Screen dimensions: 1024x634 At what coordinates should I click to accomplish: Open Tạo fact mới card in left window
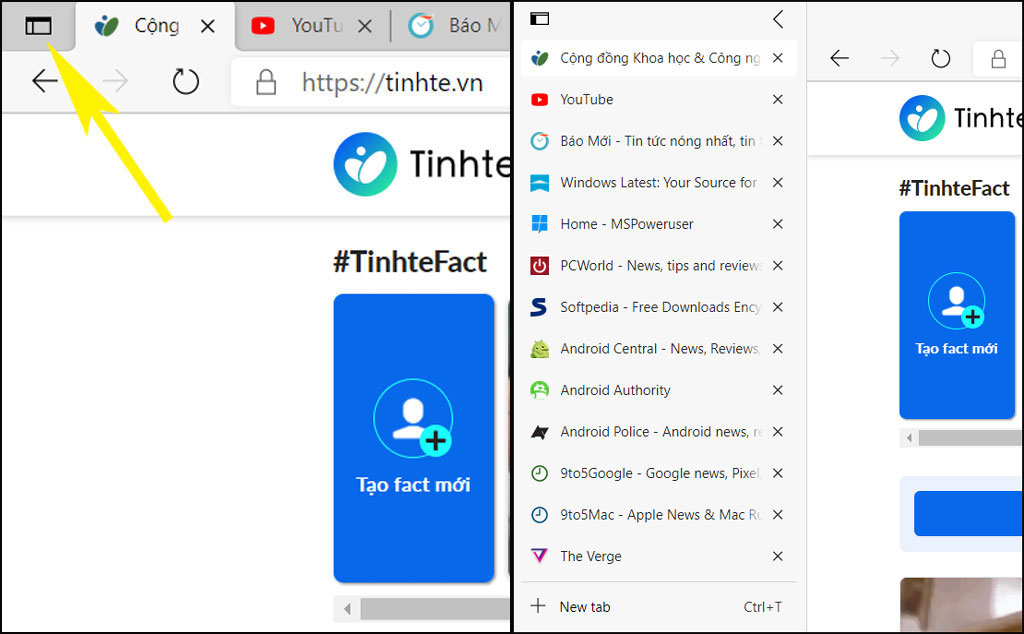point(413,437)
